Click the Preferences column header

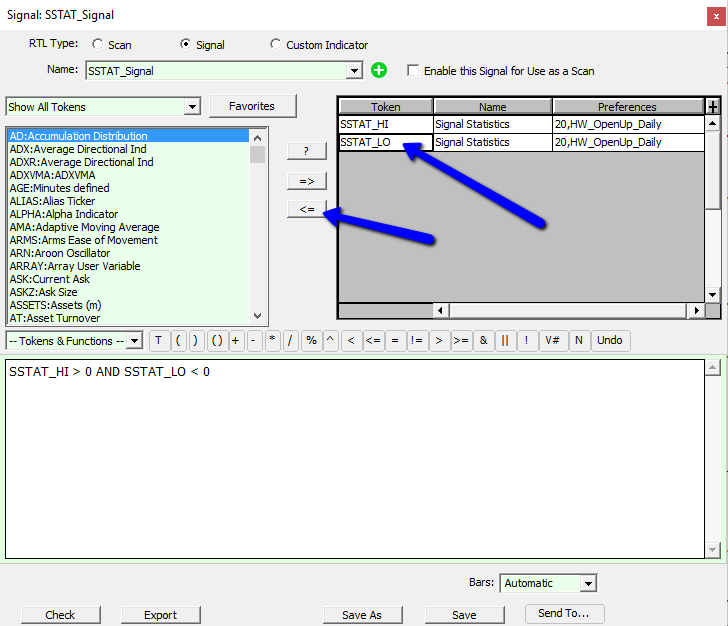628,106
